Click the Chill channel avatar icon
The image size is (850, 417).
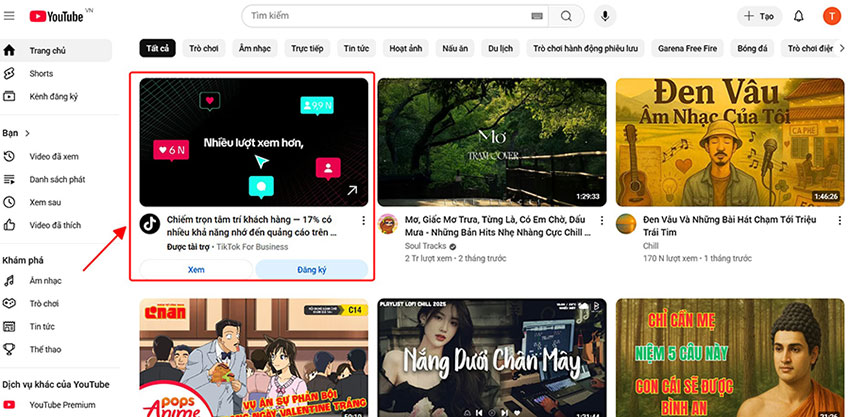click(626, 224)
